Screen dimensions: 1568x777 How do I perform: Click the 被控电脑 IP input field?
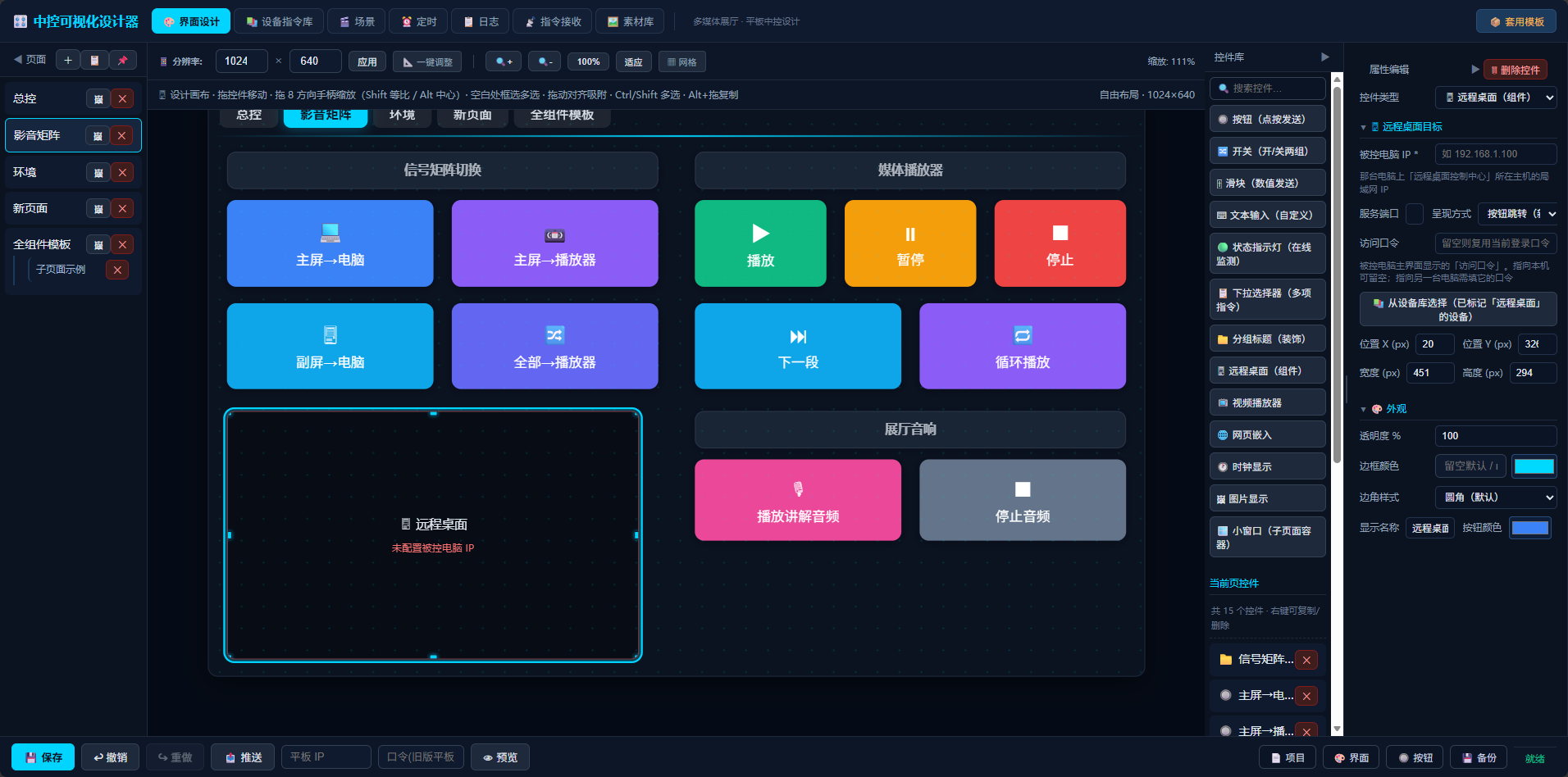pyautogui.click(x=1496, y=153)
